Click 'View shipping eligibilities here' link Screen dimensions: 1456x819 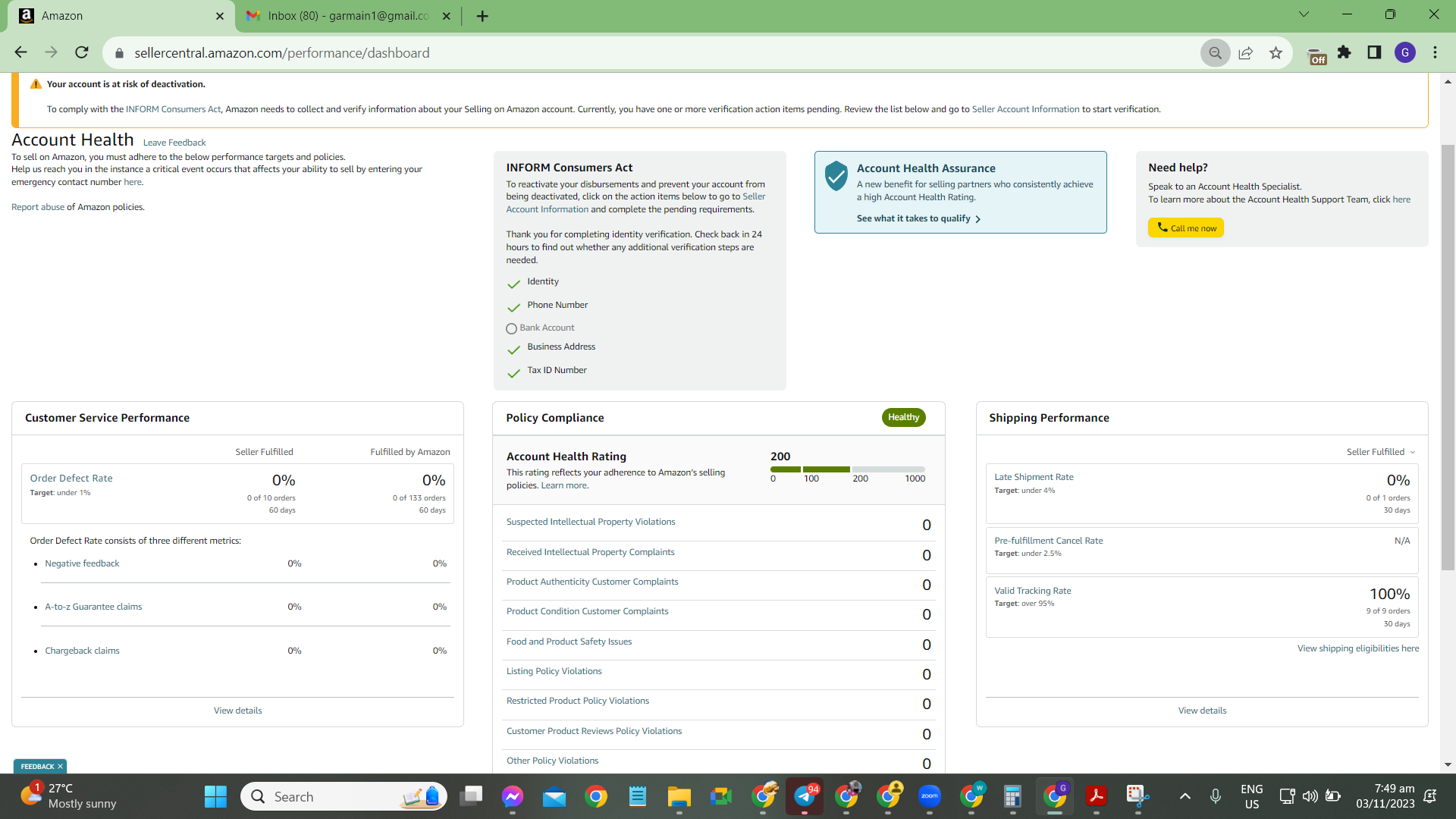(x=1358, y=648)
